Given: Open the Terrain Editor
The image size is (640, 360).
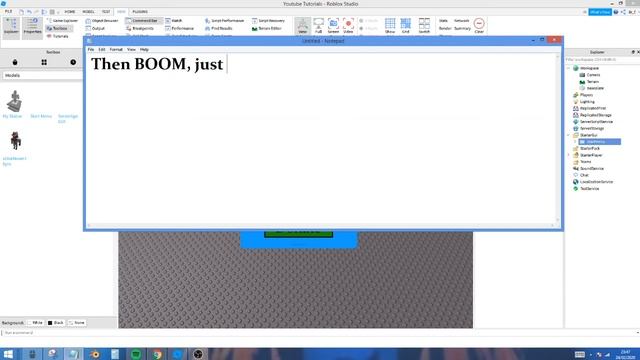Looking at the screenshot, I should point(267,28).
